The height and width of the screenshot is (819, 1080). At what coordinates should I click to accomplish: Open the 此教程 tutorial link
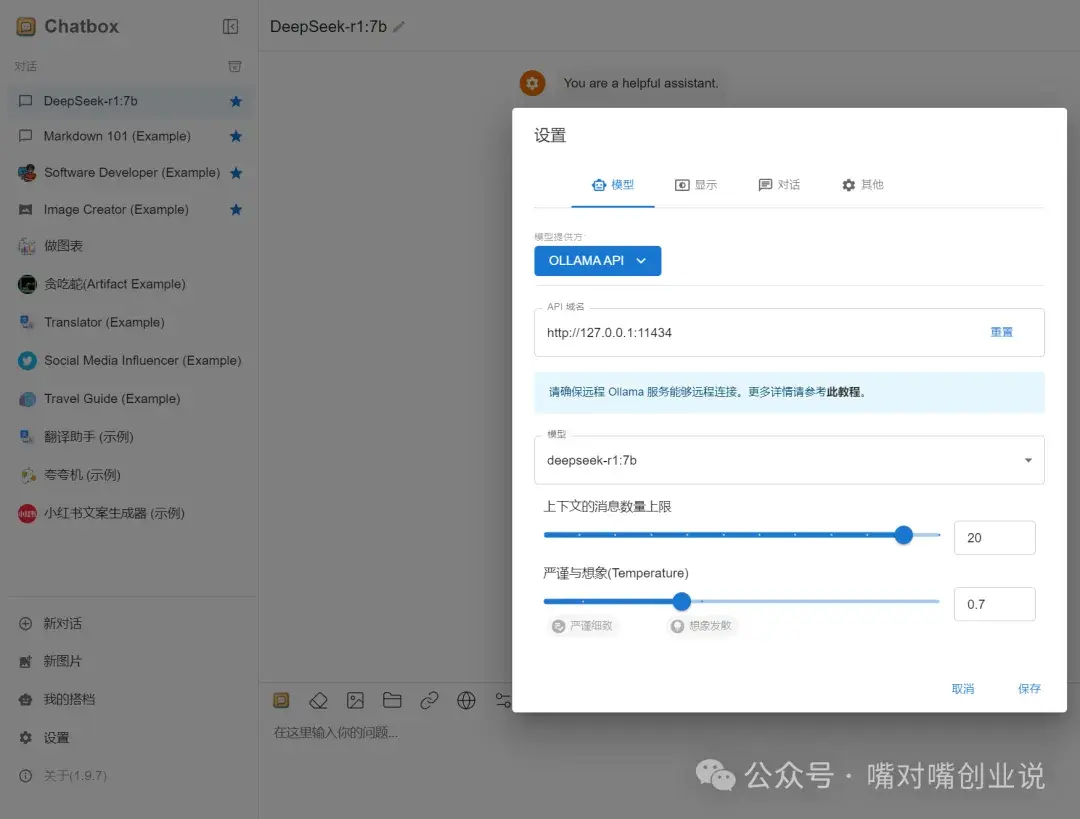[x=843, y=392]
